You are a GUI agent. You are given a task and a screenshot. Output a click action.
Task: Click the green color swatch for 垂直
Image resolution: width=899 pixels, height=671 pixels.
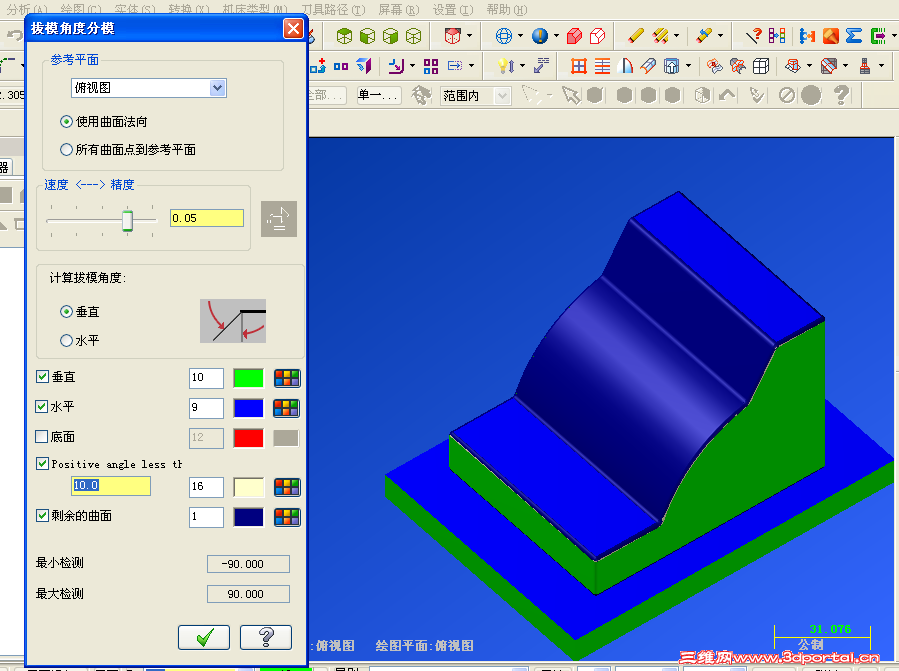(x=248, y=378)
